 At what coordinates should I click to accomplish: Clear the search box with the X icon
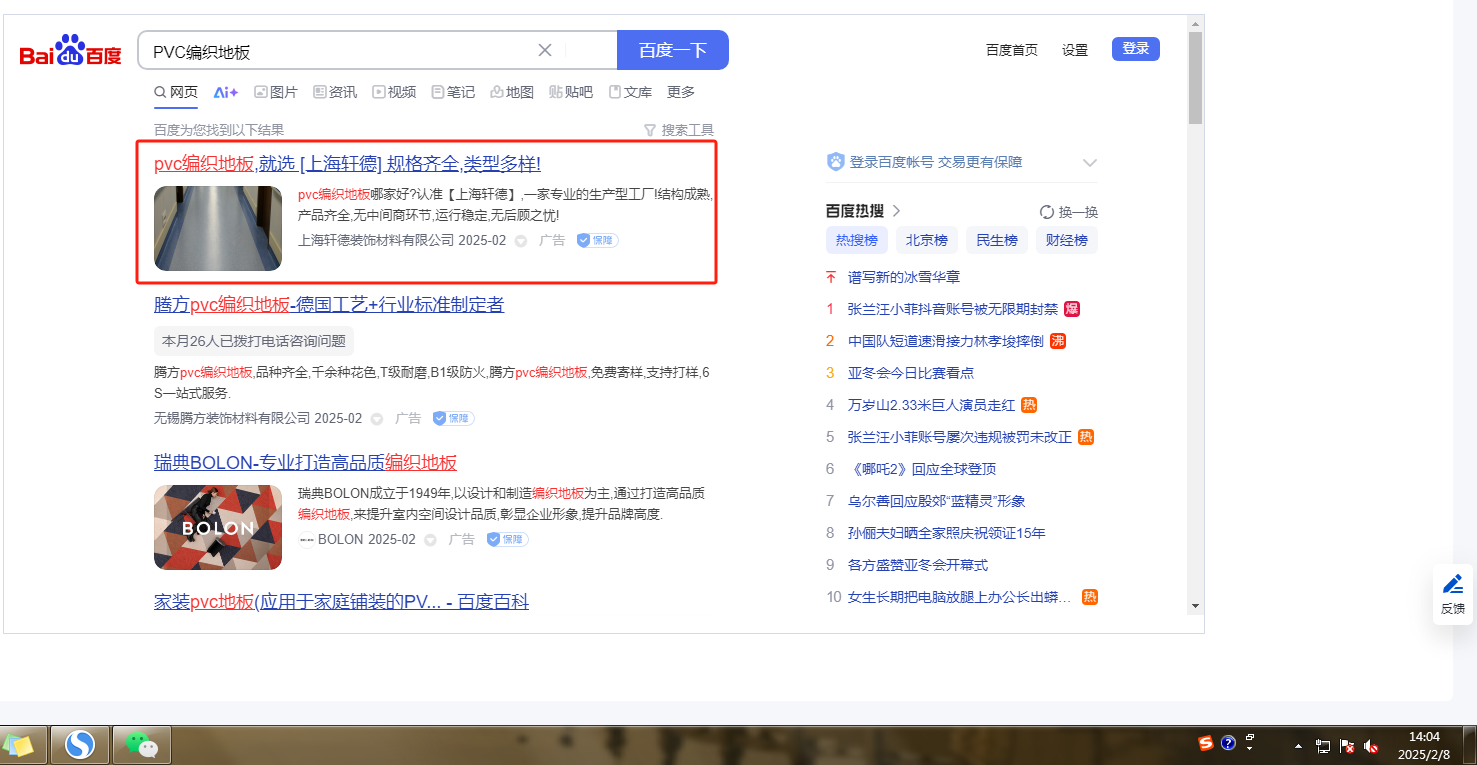(545, 50)
